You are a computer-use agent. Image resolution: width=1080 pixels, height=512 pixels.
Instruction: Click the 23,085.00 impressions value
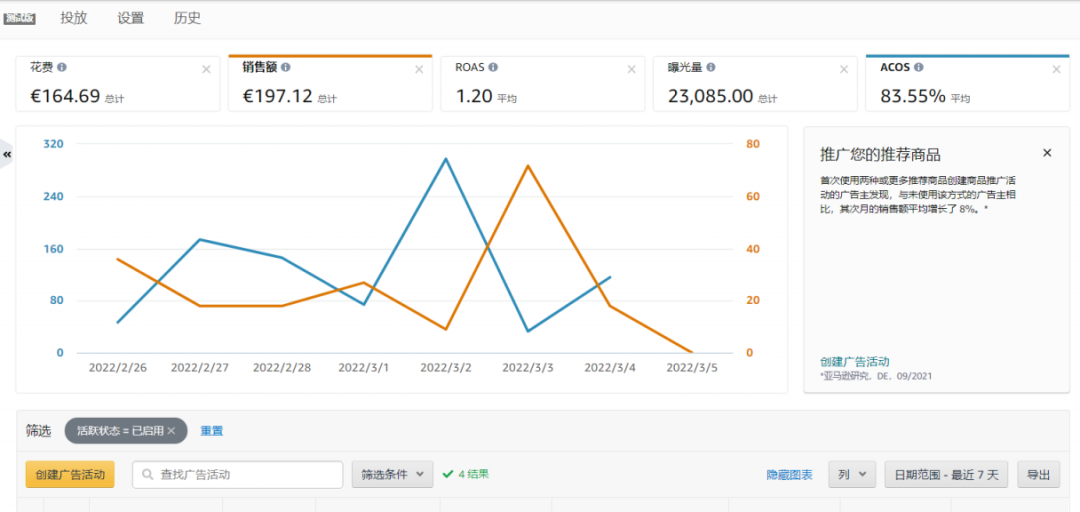click(x=710, y=96)
